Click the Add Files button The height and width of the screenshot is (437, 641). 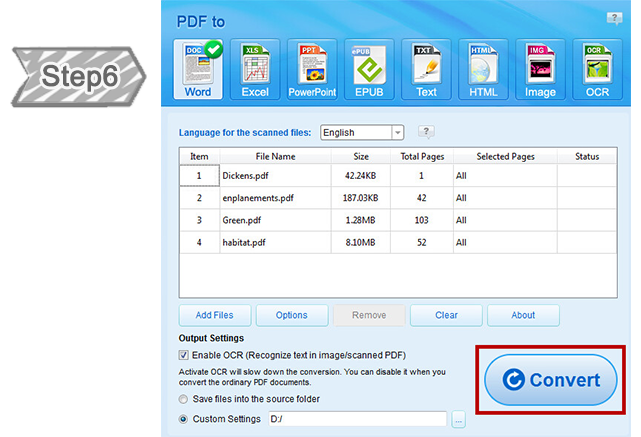[x=214, y=316]
